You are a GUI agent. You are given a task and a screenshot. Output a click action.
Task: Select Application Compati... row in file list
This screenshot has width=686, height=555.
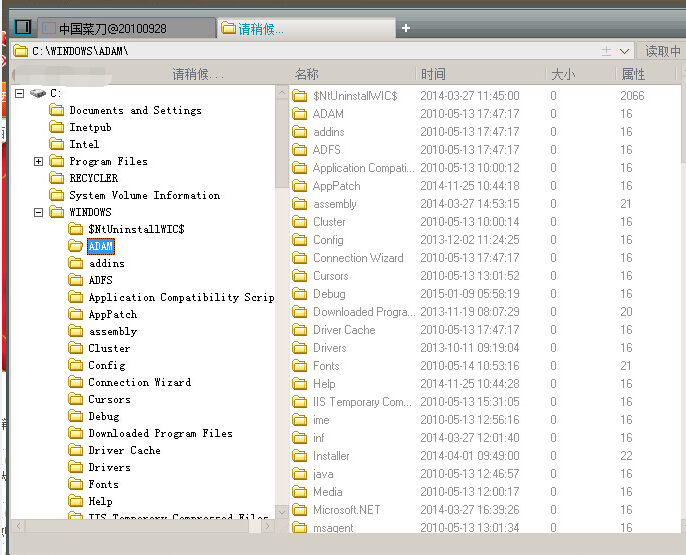[x=485, y=168]
